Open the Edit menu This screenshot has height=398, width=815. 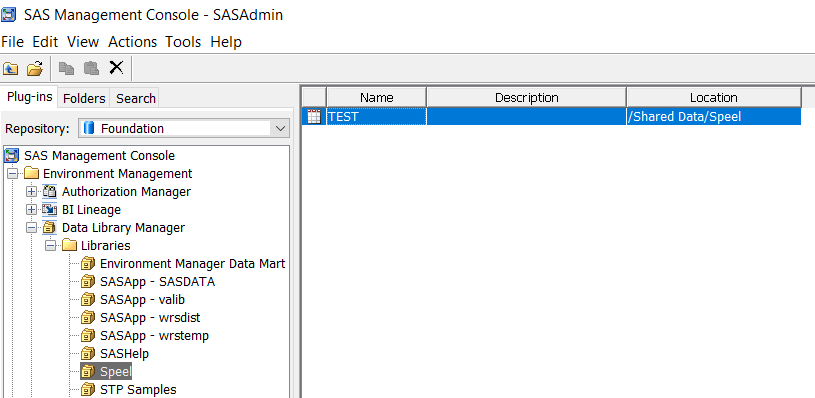[x=45, y=42]
